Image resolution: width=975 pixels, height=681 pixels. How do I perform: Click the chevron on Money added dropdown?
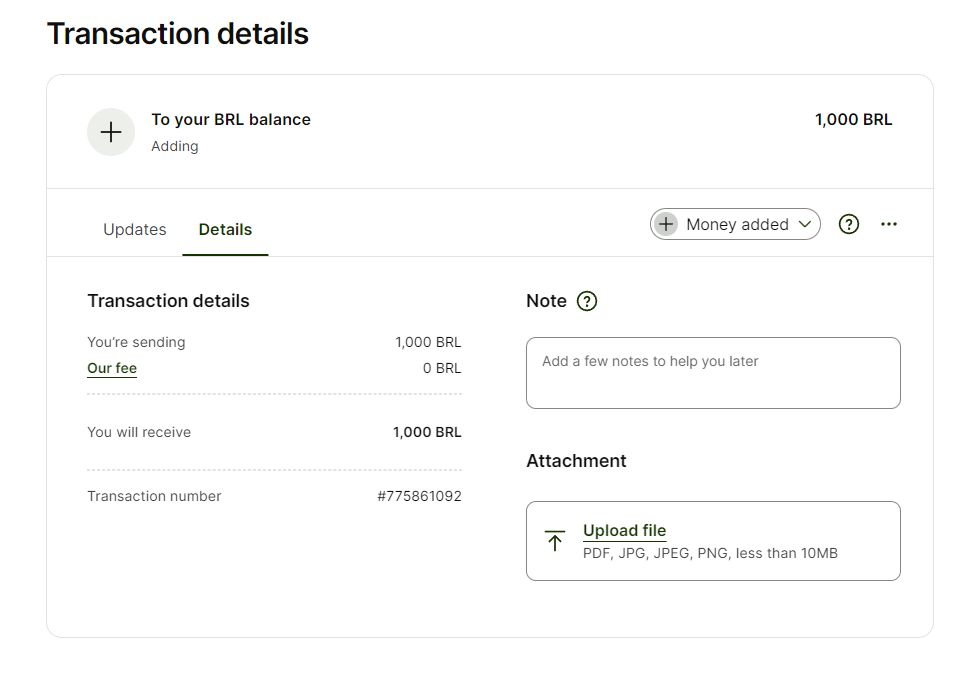click(805, 224)
